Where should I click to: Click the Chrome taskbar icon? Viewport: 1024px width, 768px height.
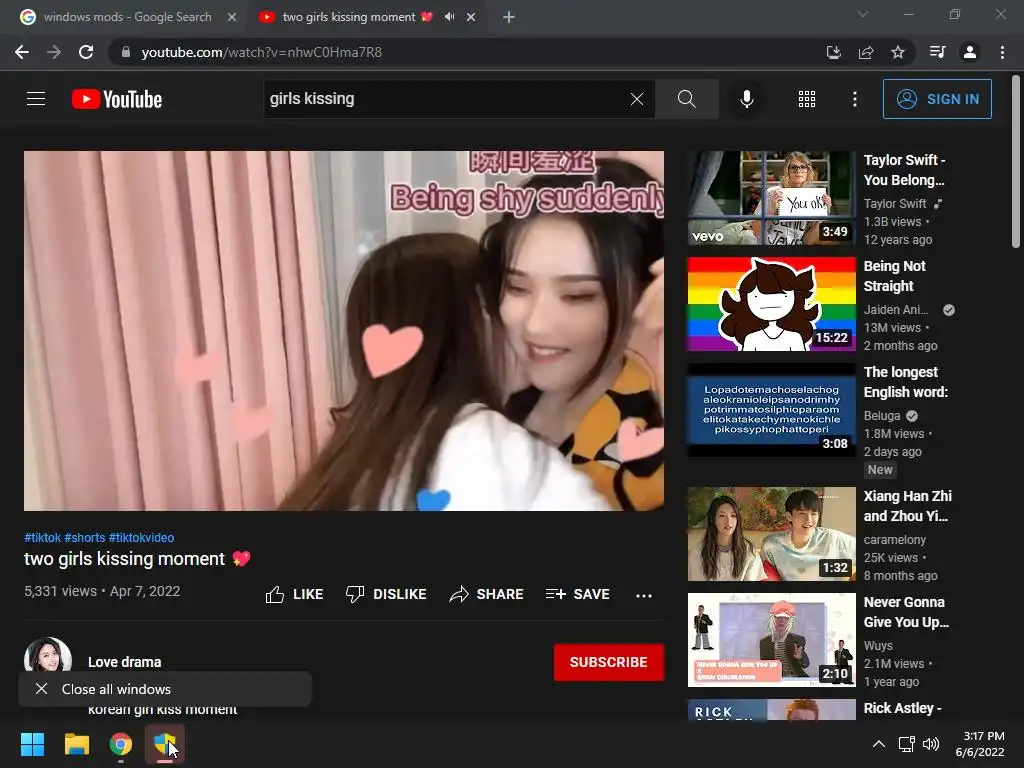click(120, 744)
